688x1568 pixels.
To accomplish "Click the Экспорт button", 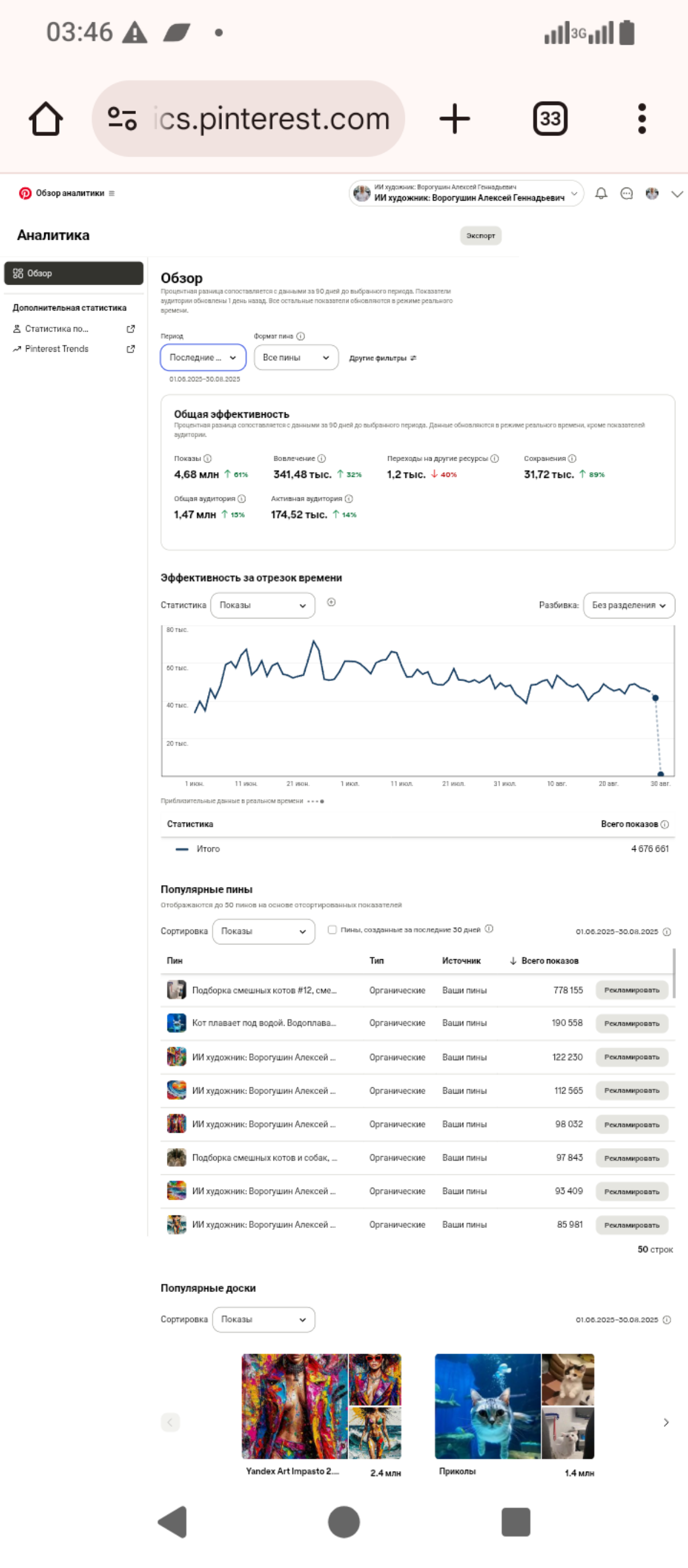I will pyautogui.click(x=480, y=236).
